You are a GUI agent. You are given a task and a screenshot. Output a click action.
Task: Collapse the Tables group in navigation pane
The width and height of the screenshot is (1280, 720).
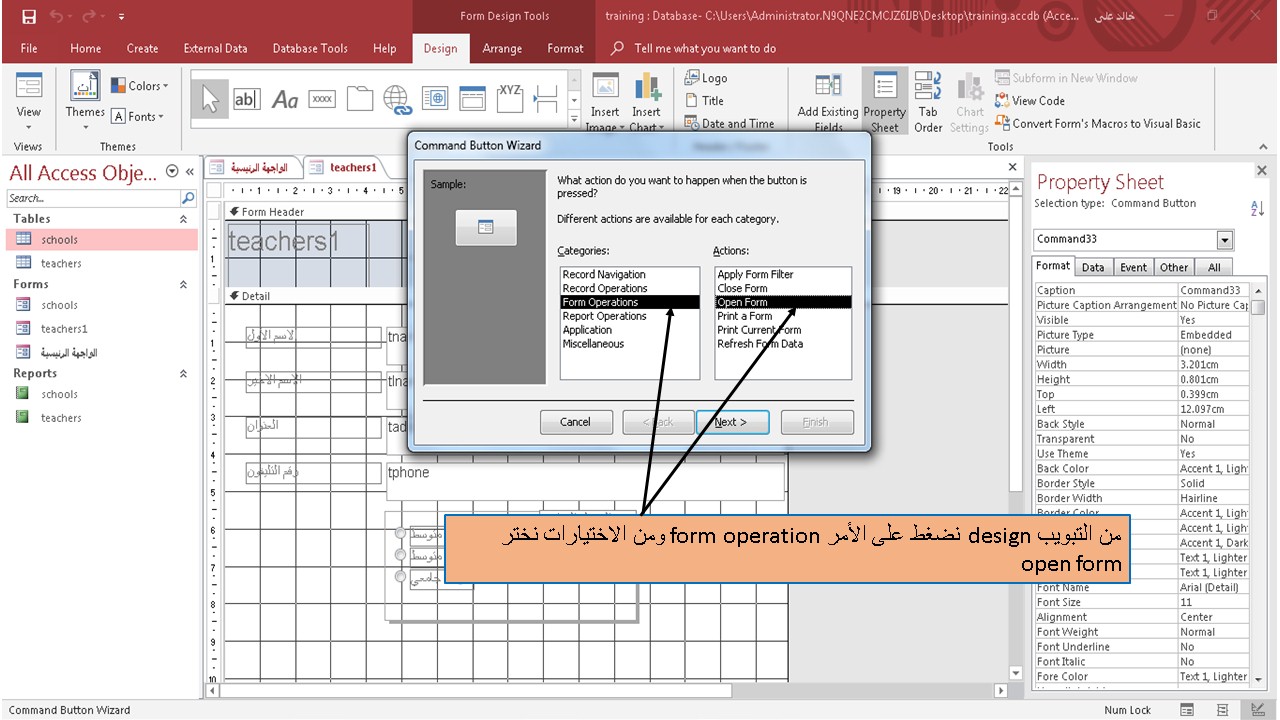click(x=183, y=219)
